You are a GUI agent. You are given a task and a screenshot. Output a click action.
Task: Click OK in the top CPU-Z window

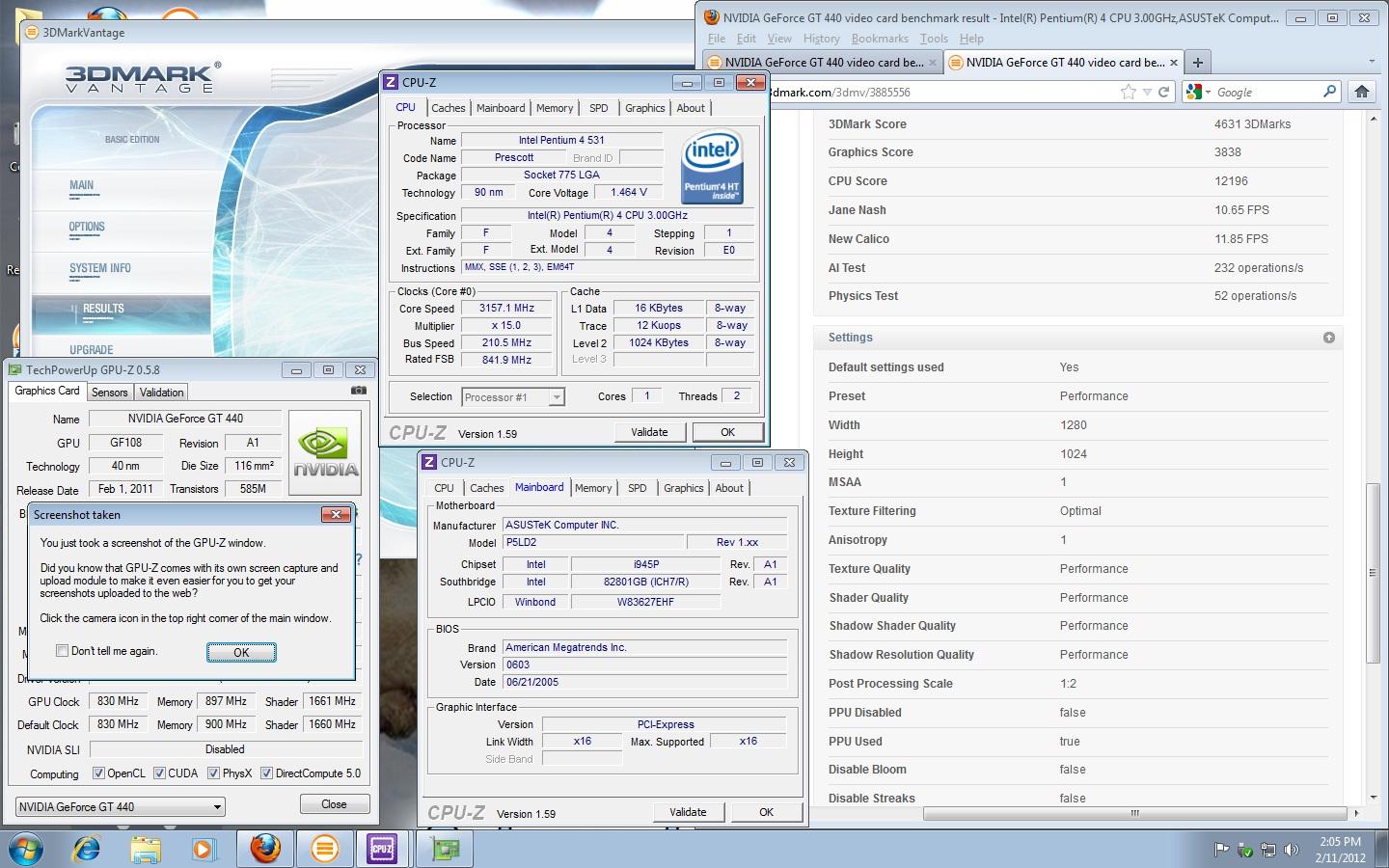(727, 432)
